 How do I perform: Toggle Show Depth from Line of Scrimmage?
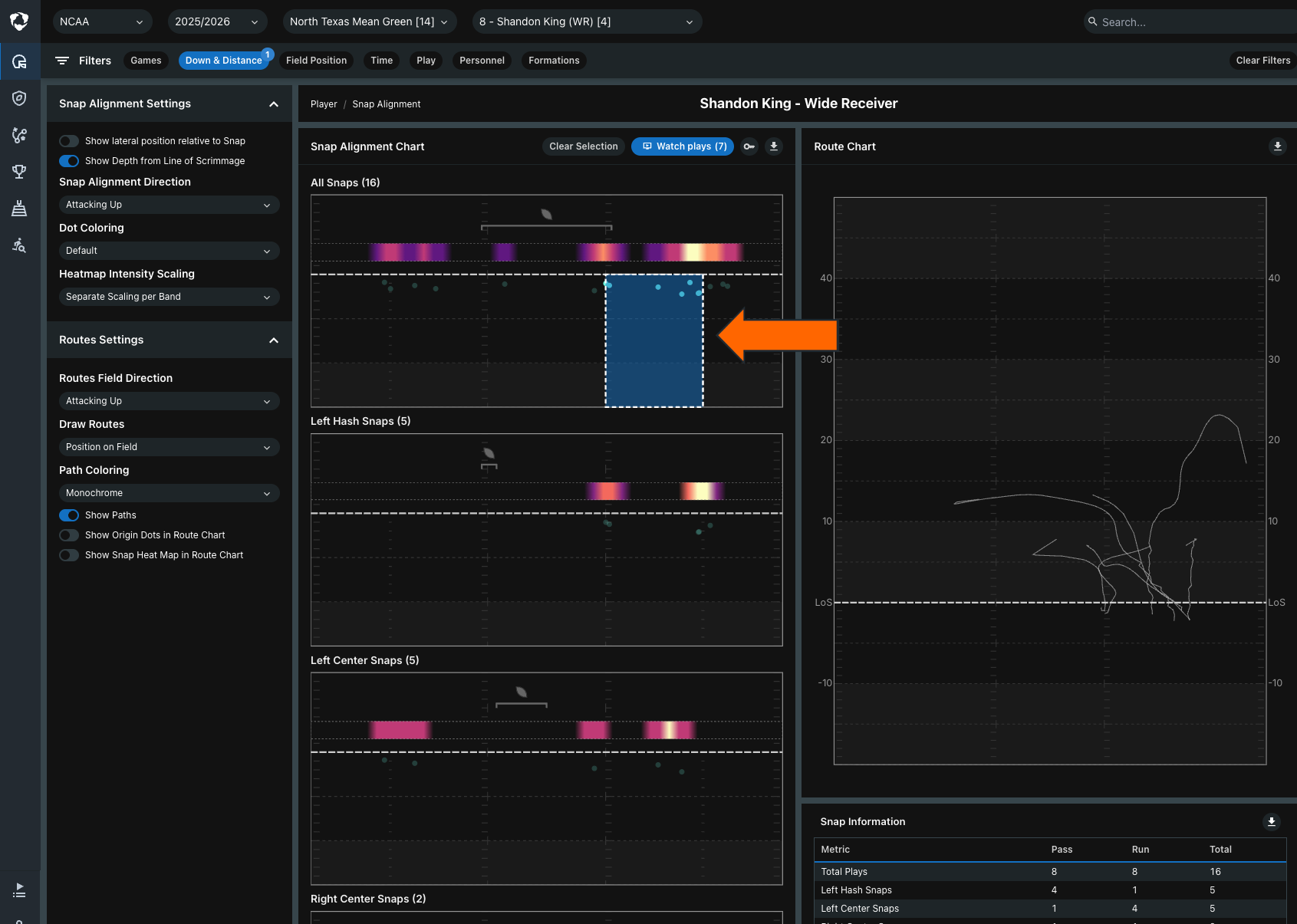click(x=69, y=161)
